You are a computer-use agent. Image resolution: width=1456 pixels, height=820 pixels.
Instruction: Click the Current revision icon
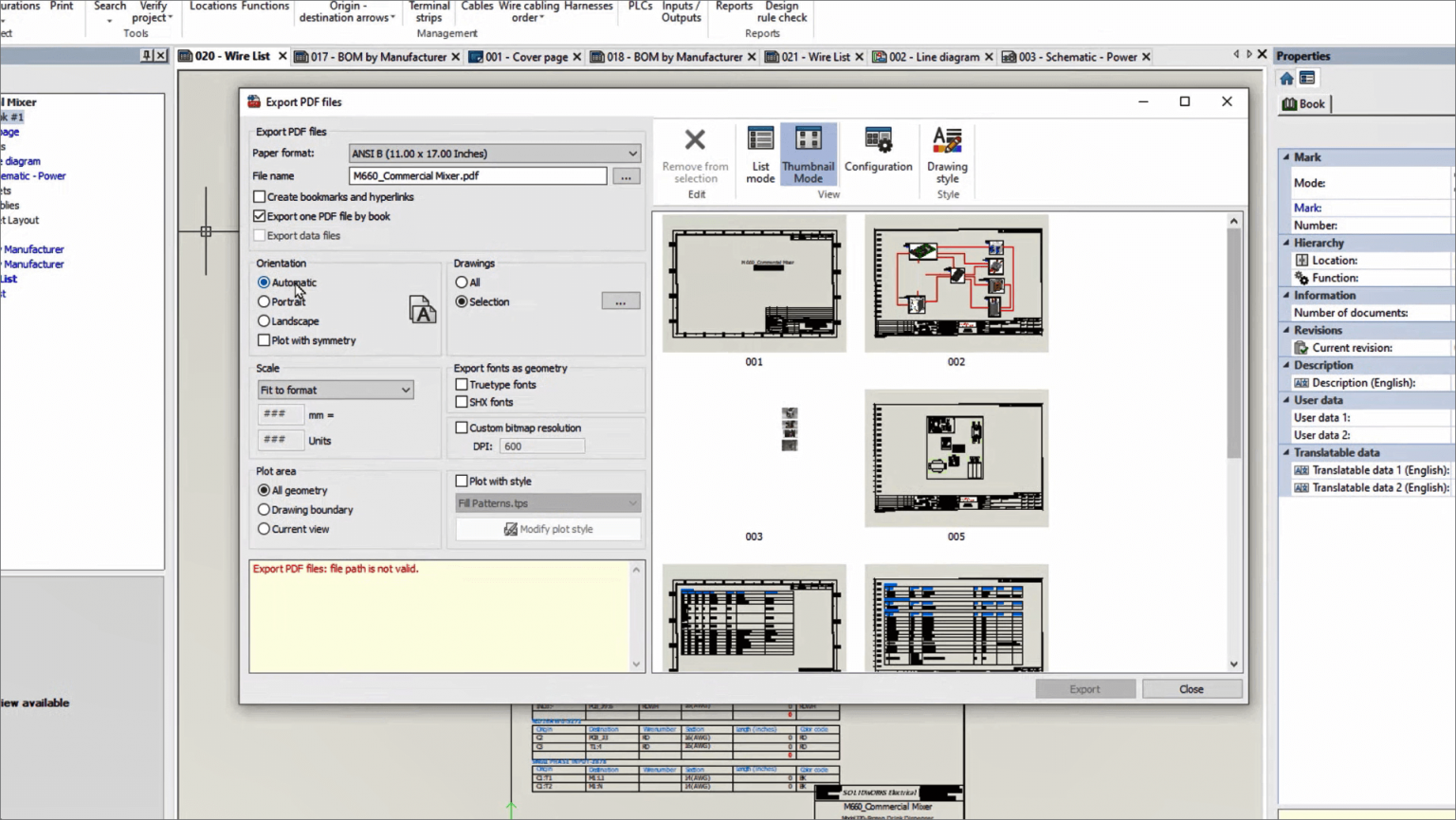1301,348
